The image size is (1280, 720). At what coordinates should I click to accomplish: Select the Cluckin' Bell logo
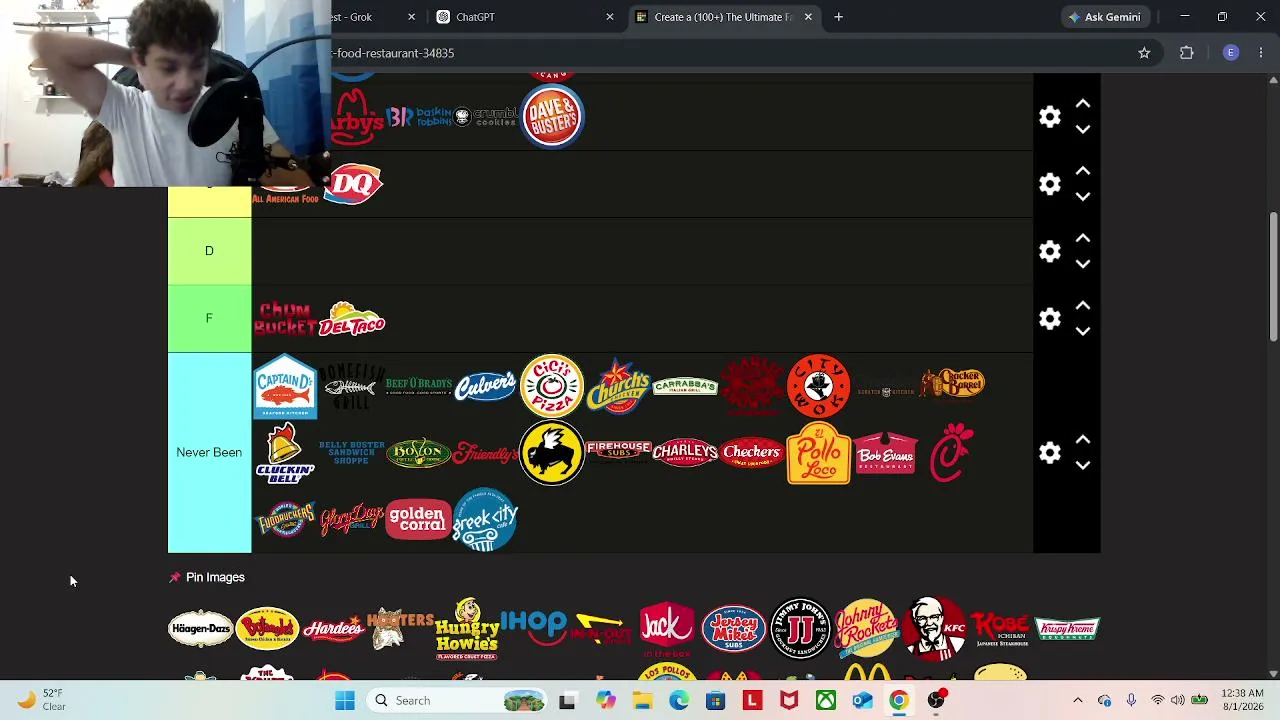(285, 453)
